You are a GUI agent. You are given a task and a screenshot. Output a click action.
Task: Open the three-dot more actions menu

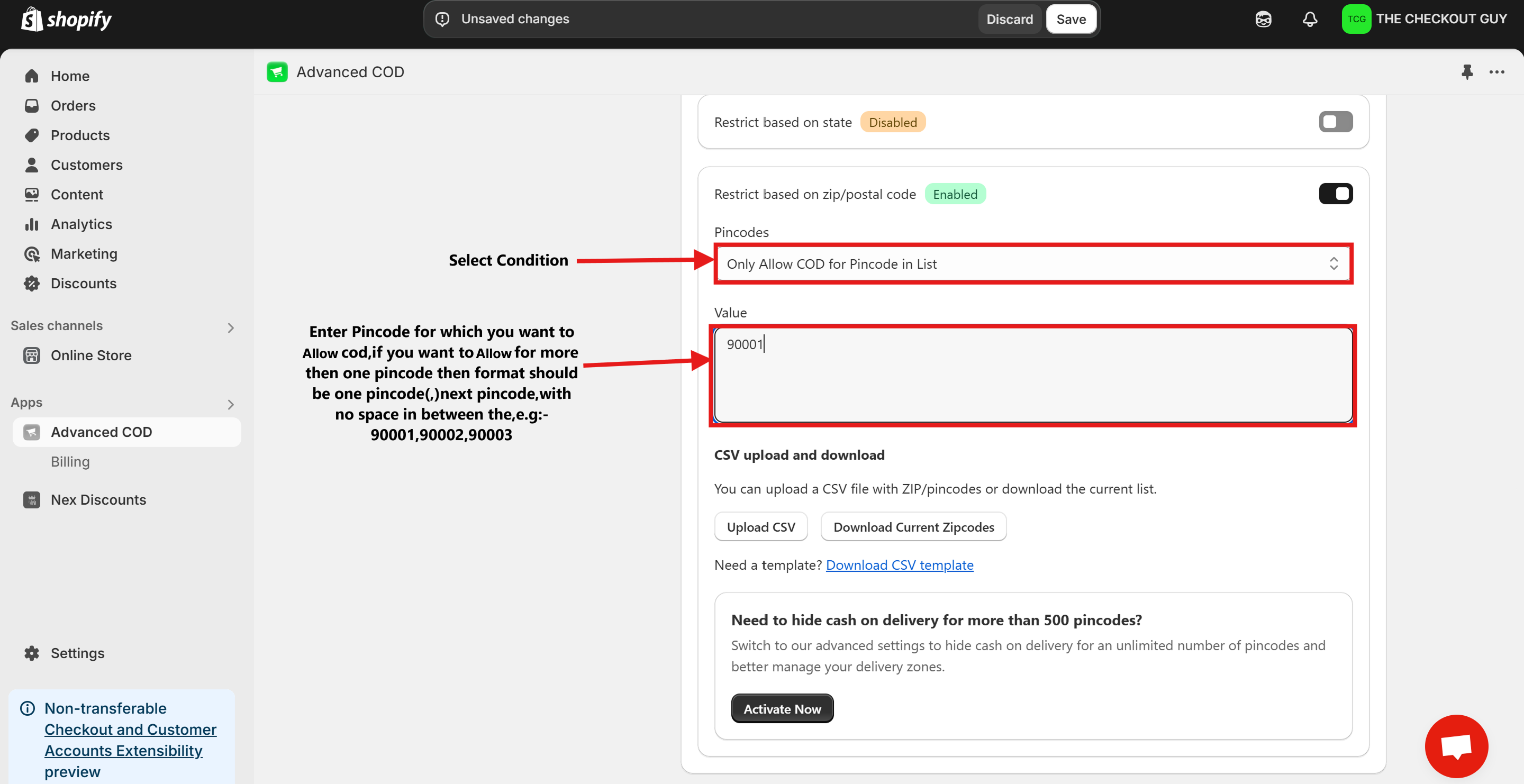[x=1497, y=72]
